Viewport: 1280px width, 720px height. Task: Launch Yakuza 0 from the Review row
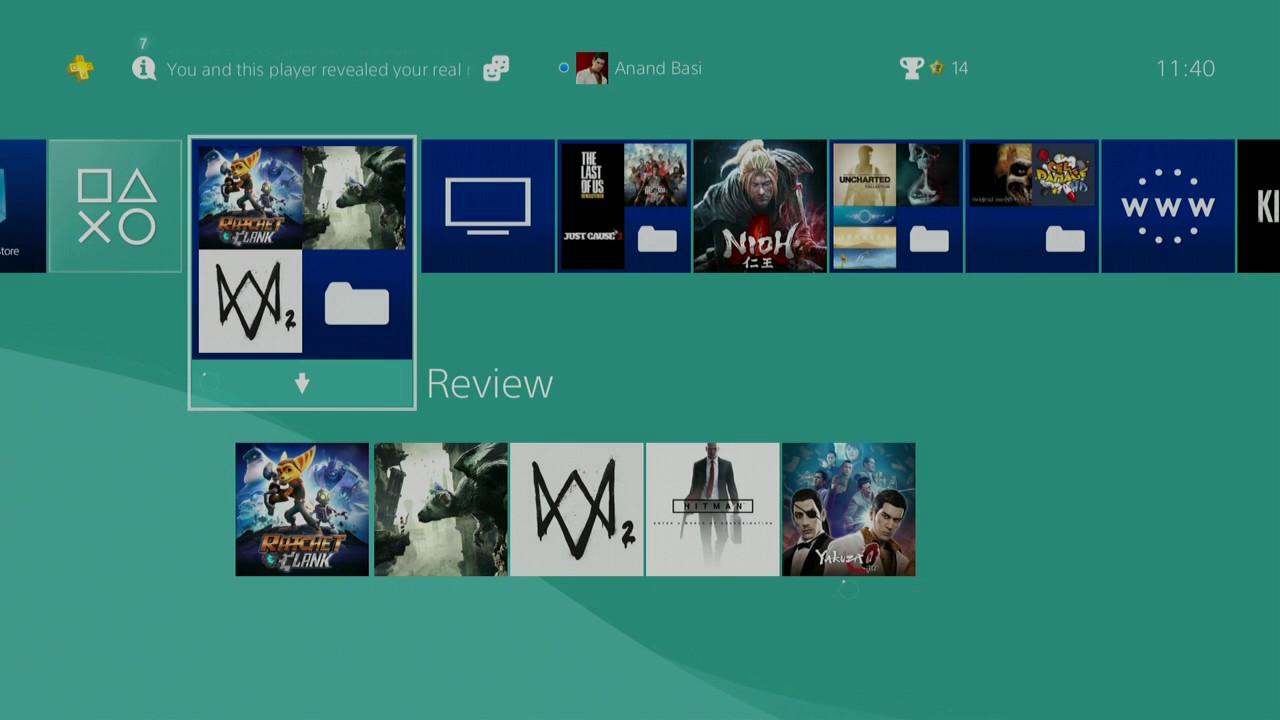point(849,510)
